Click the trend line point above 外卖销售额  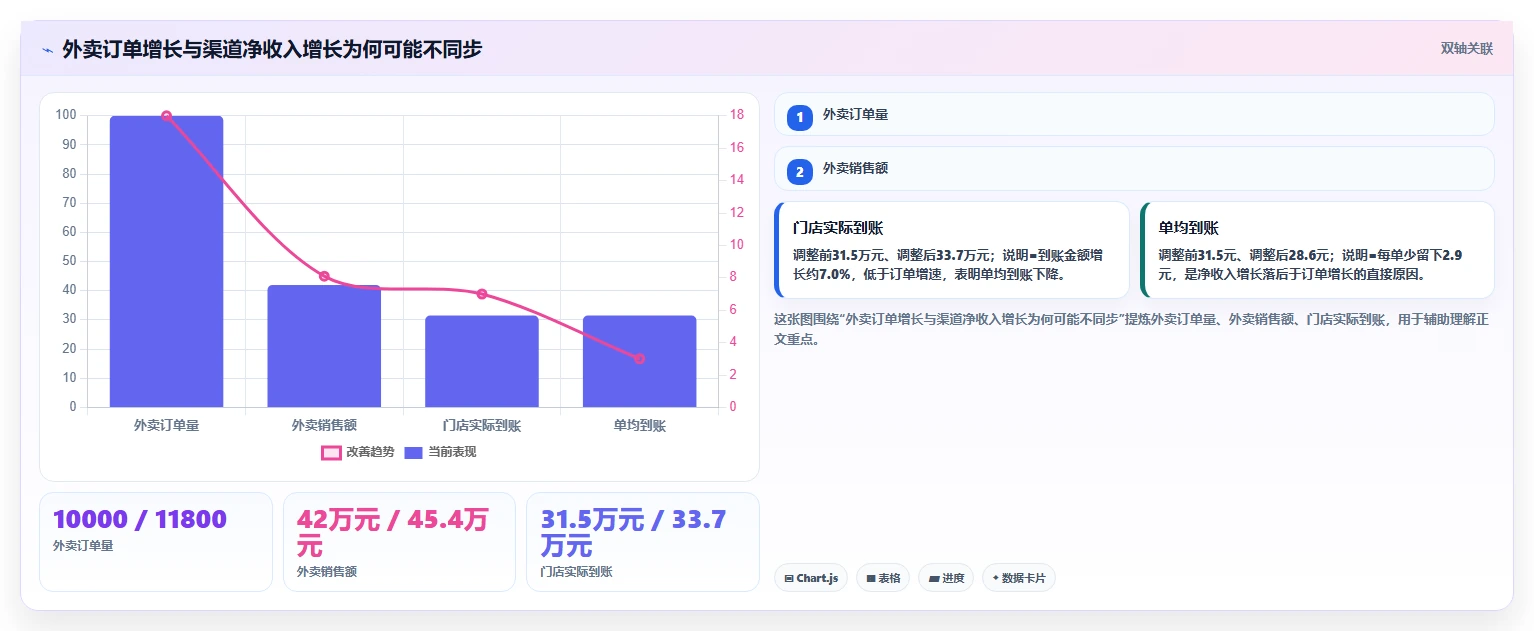tap(324, 277)
